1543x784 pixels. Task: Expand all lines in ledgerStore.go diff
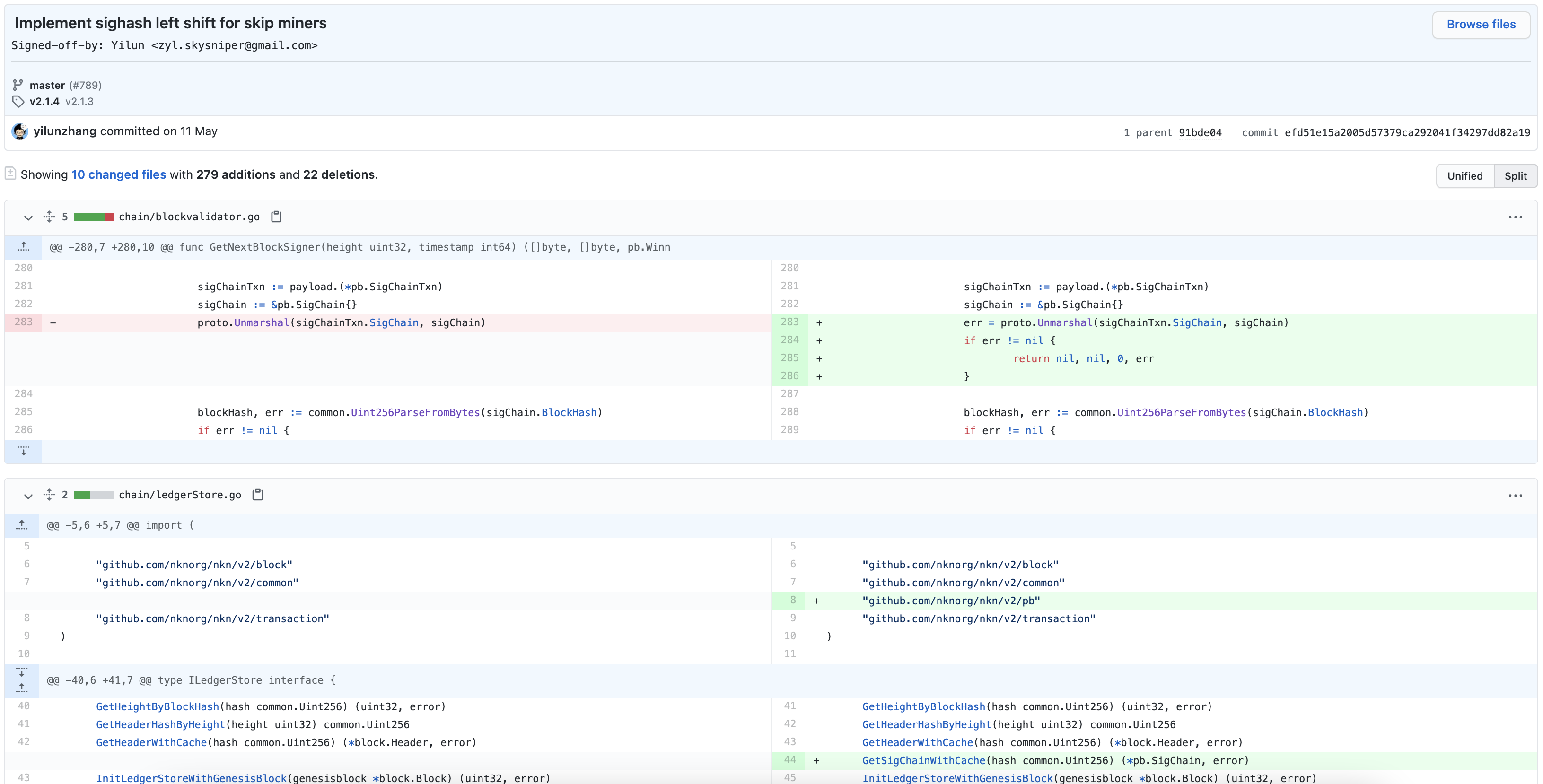(x=49, y=495)
